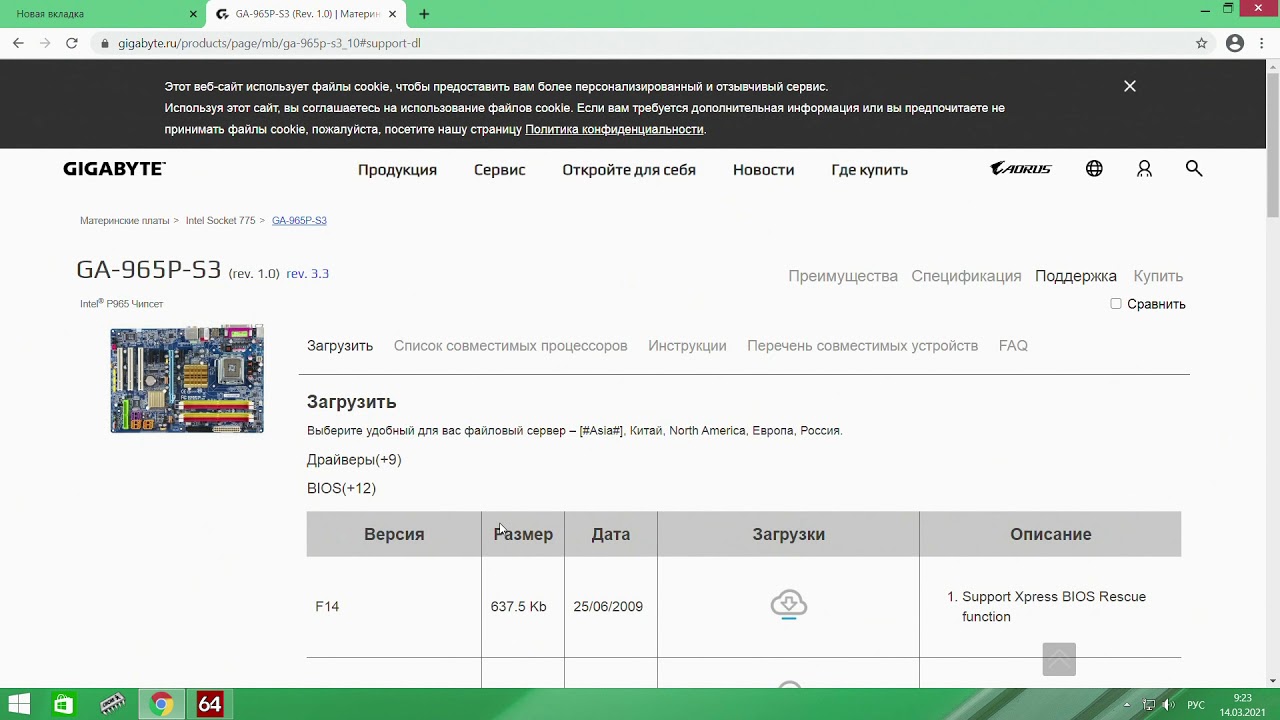Open 'Список совместимых процессоров' tab
Viewport: 1280px width, 720px height.
[510, 346]
